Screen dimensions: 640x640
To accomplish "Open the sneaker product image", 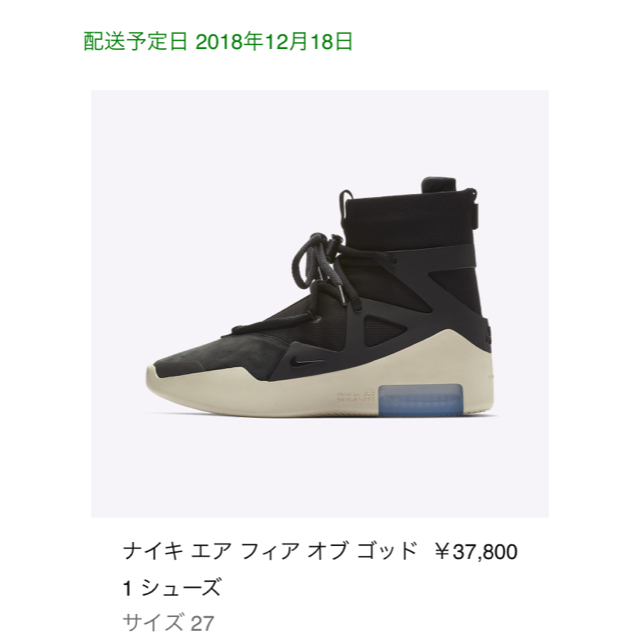I will (x=320, y=303).
